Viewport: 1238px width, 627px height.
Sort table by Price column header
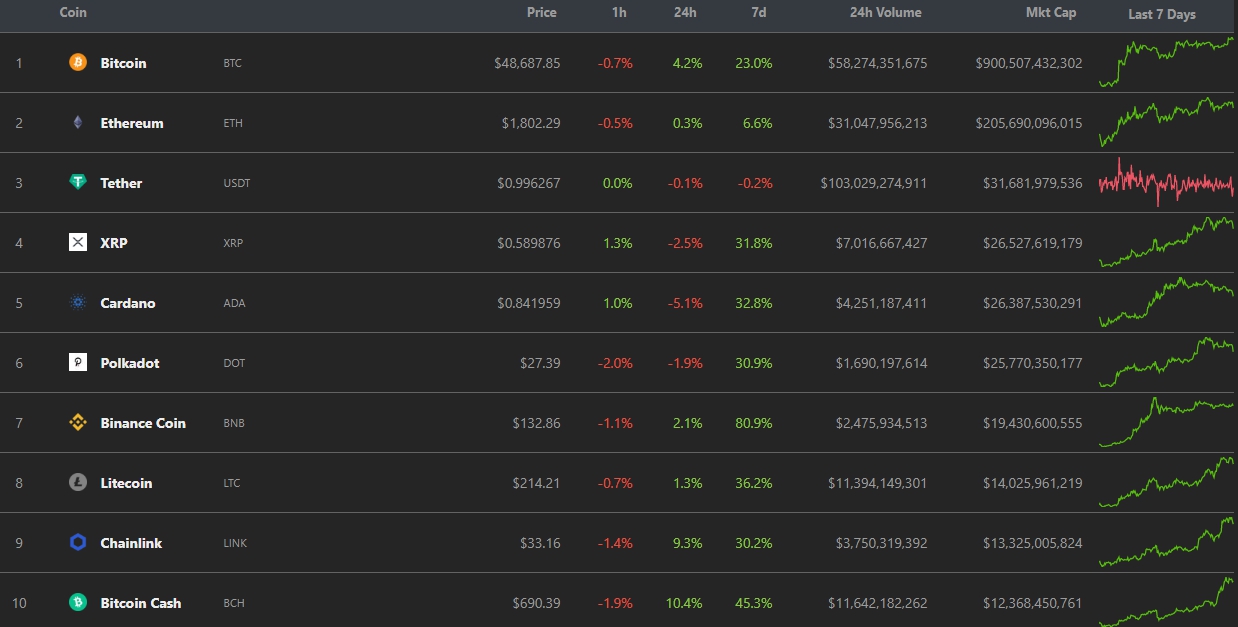[541, 13]
